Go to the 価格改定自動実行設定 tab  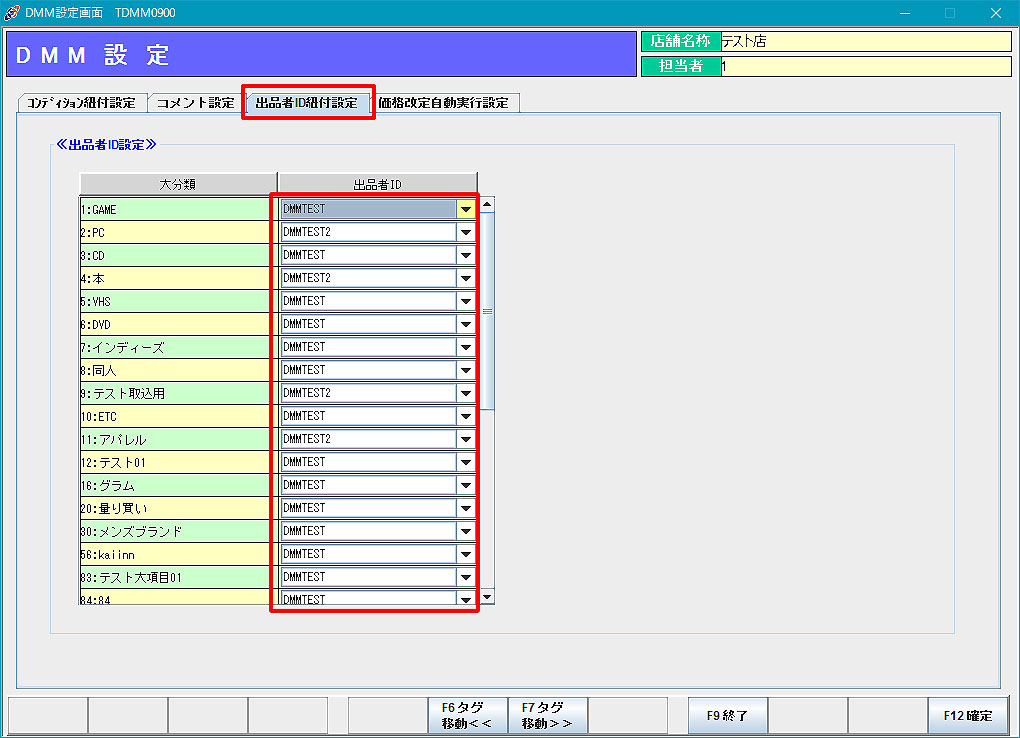(443, 103)
